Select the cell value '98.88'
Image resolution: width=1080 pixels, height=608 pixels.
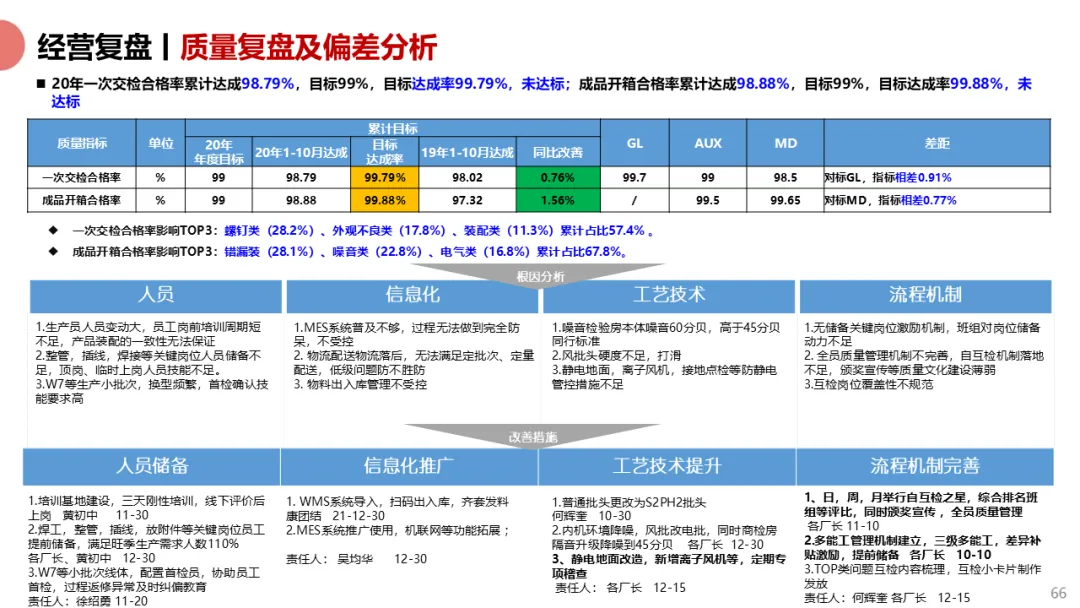click(x=301, y=200)
